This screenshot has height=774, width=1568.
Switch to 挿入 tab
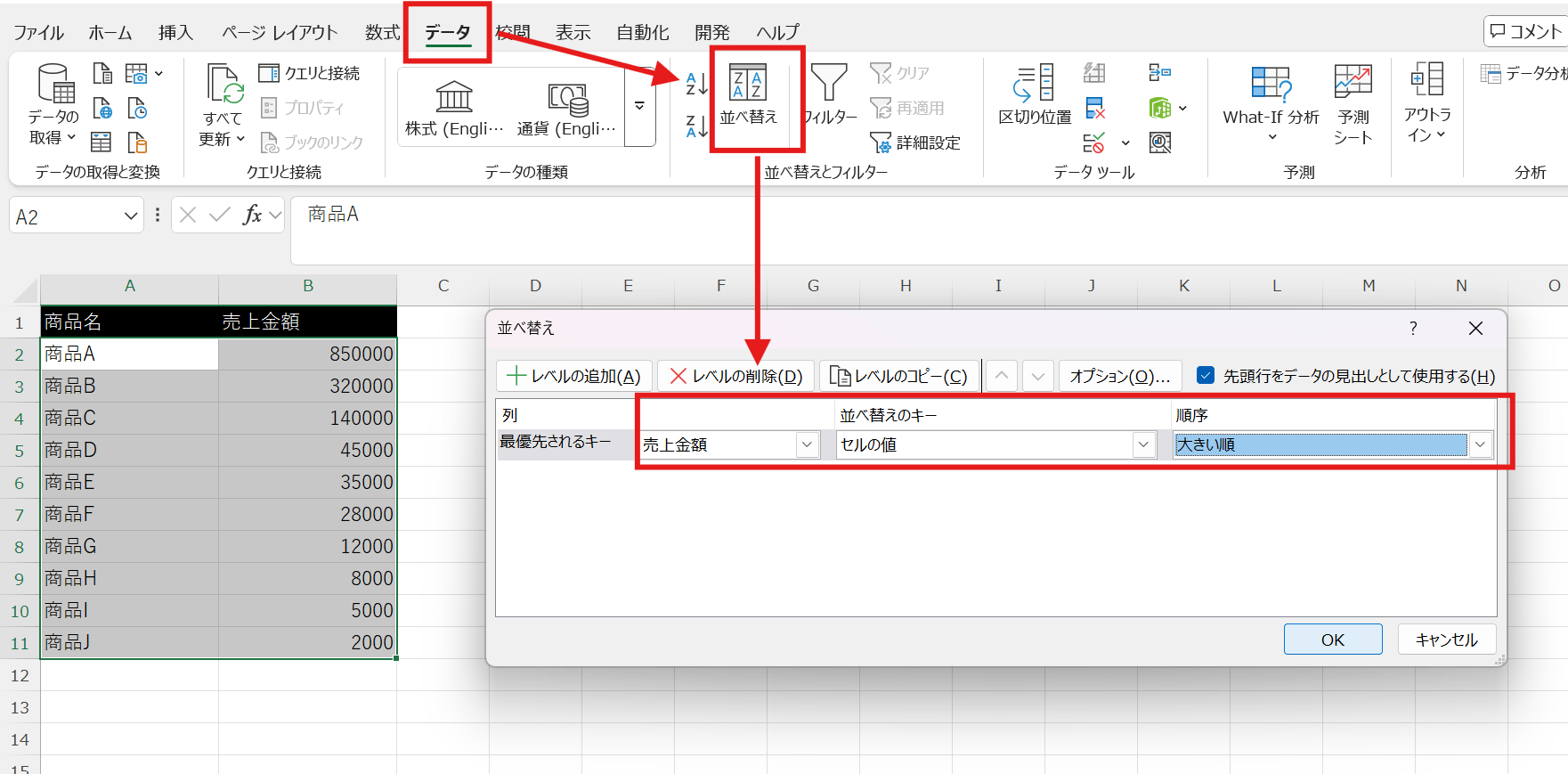[x=175, y=33]
